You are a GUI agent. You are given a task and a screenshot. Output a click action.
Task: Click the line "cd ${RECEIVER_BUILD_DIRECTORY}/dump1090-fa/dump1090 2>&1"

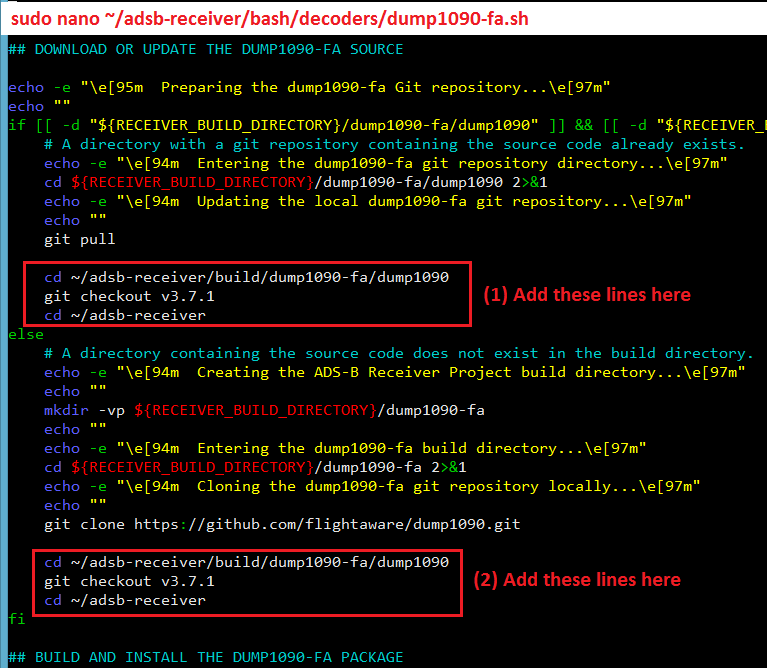pos(296,182)
